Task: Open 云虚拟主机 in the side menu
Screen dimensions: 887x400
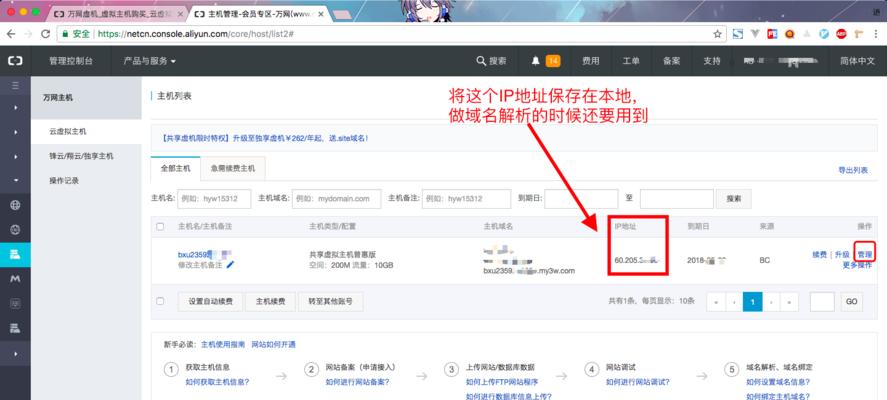Action: (x=87, y=131)
